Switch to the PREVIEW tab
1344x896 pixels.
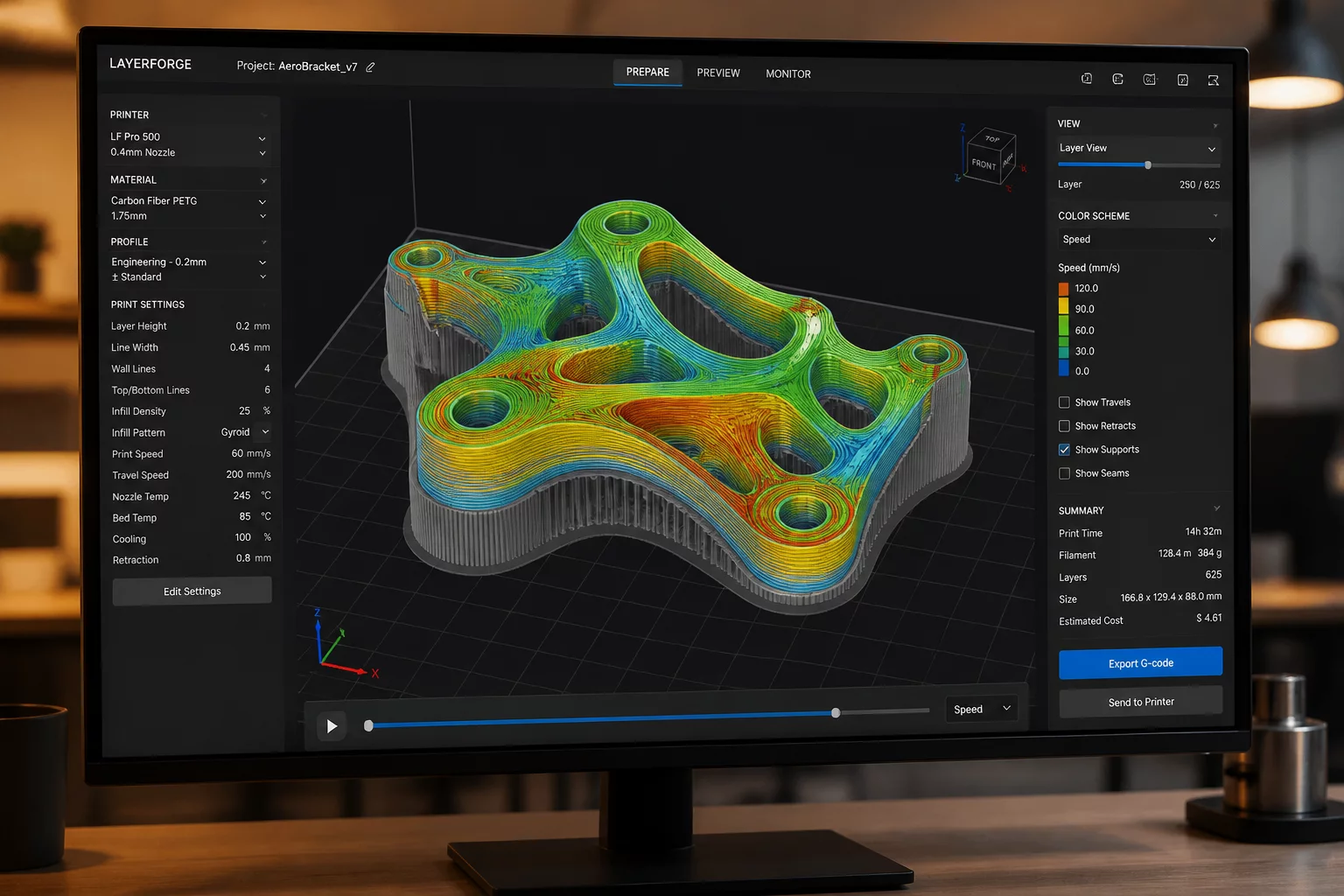(718, 73)
